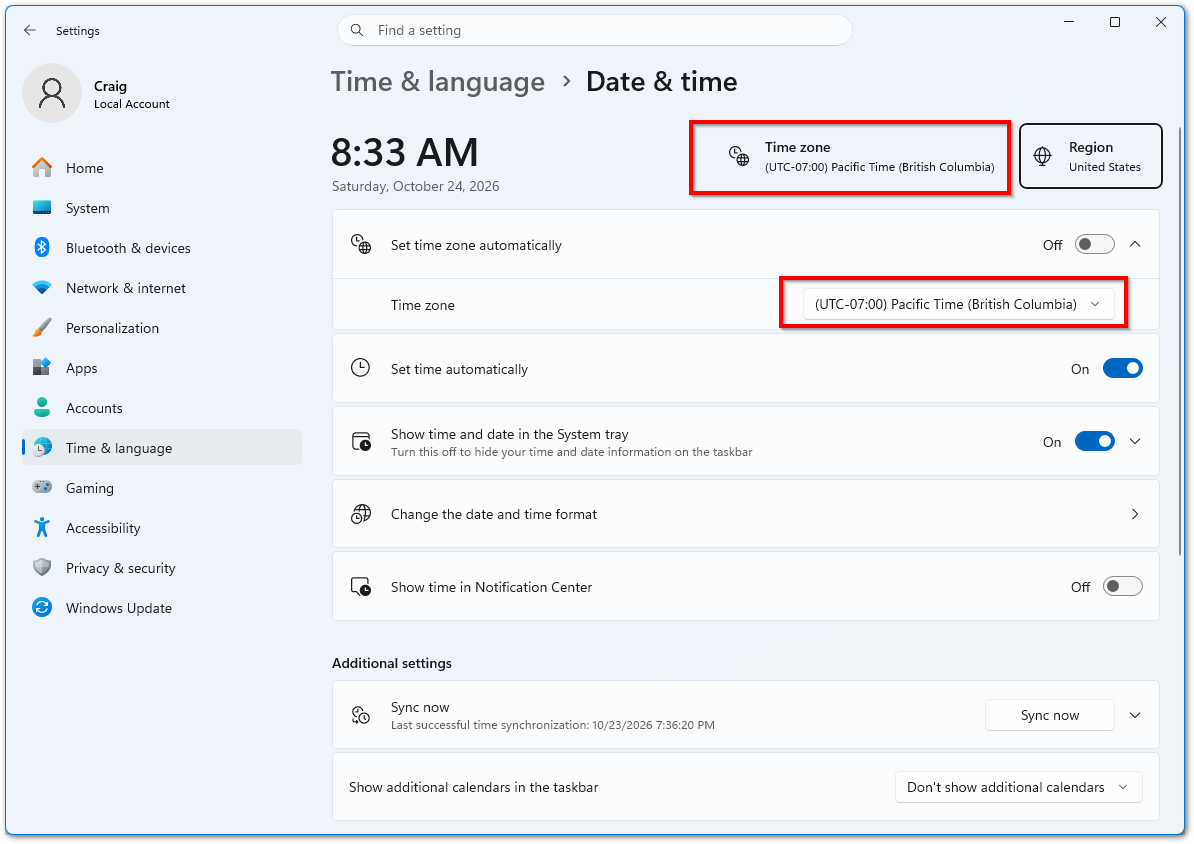Disable Show time and date in System tray

pos(1094,442)
